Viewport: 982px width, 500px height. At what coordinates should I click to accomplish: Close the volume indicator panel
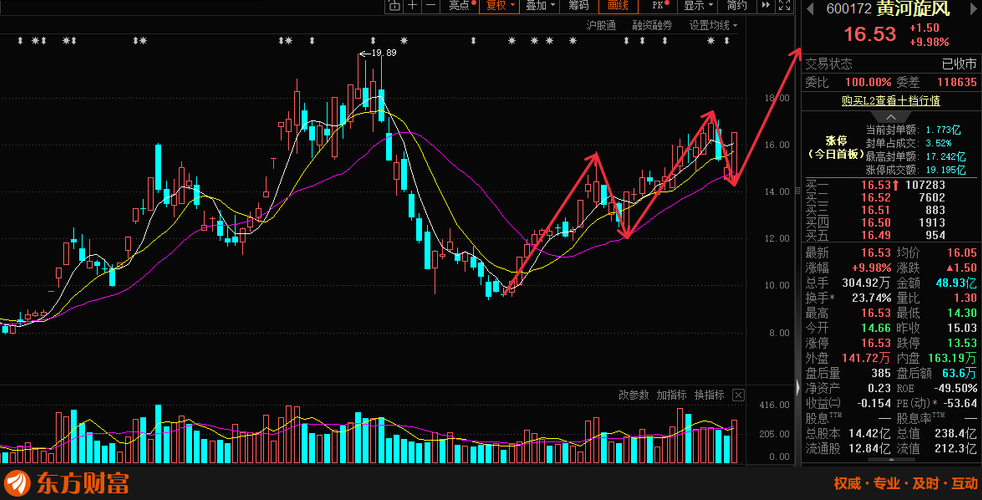tap(738, 395)
